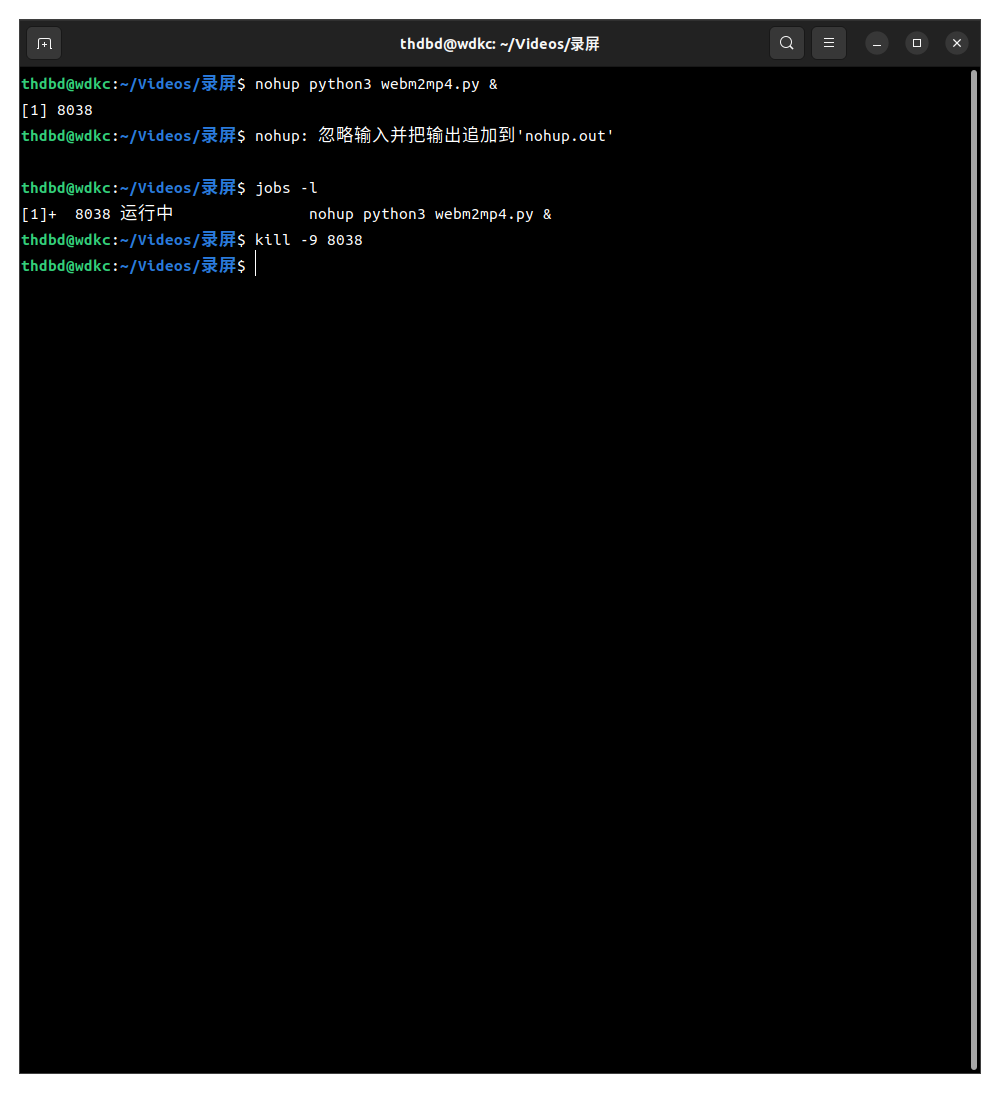Viewport: 1000px width, 1093px height.
Task: Close the terminal window
Action: tap(957, 43)
